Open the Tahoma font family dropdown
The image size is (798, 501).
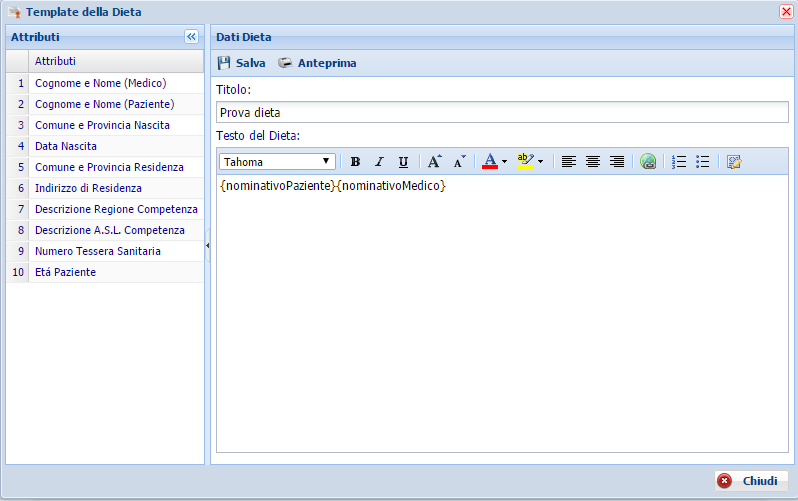pos(277,162)
